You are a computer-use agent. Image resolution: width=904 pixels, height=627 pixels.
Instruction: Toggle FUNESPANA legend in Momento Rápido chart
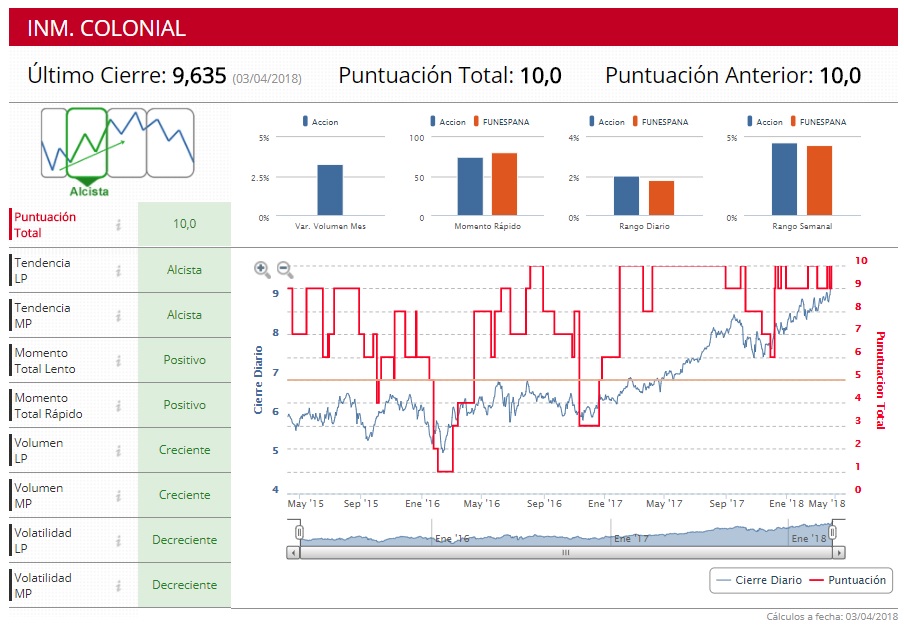(501, 122)
